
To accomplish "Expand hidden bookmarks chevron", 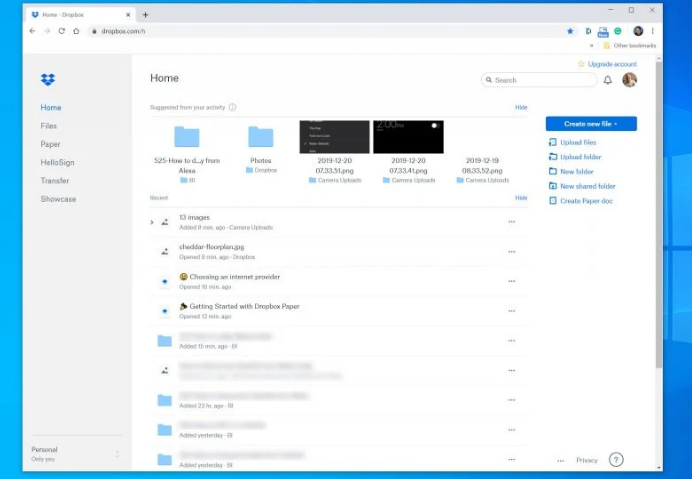I will click(x=591, y=45).
